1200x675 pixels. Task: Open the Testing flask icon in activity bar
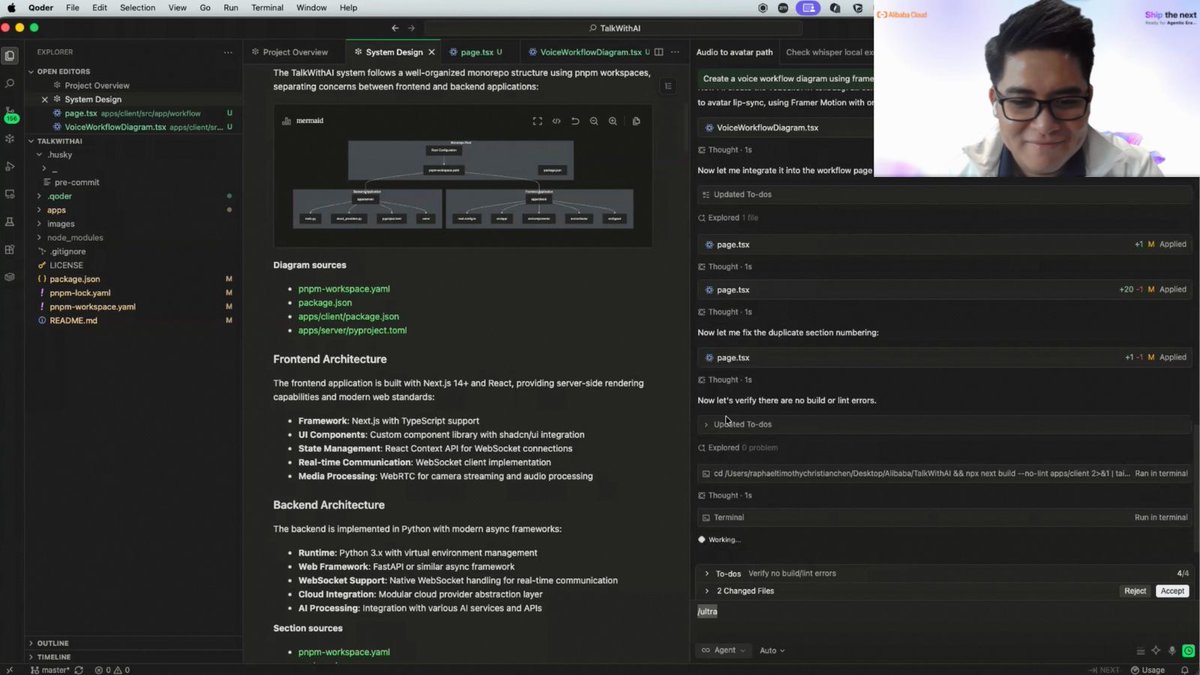coord(10,221)
